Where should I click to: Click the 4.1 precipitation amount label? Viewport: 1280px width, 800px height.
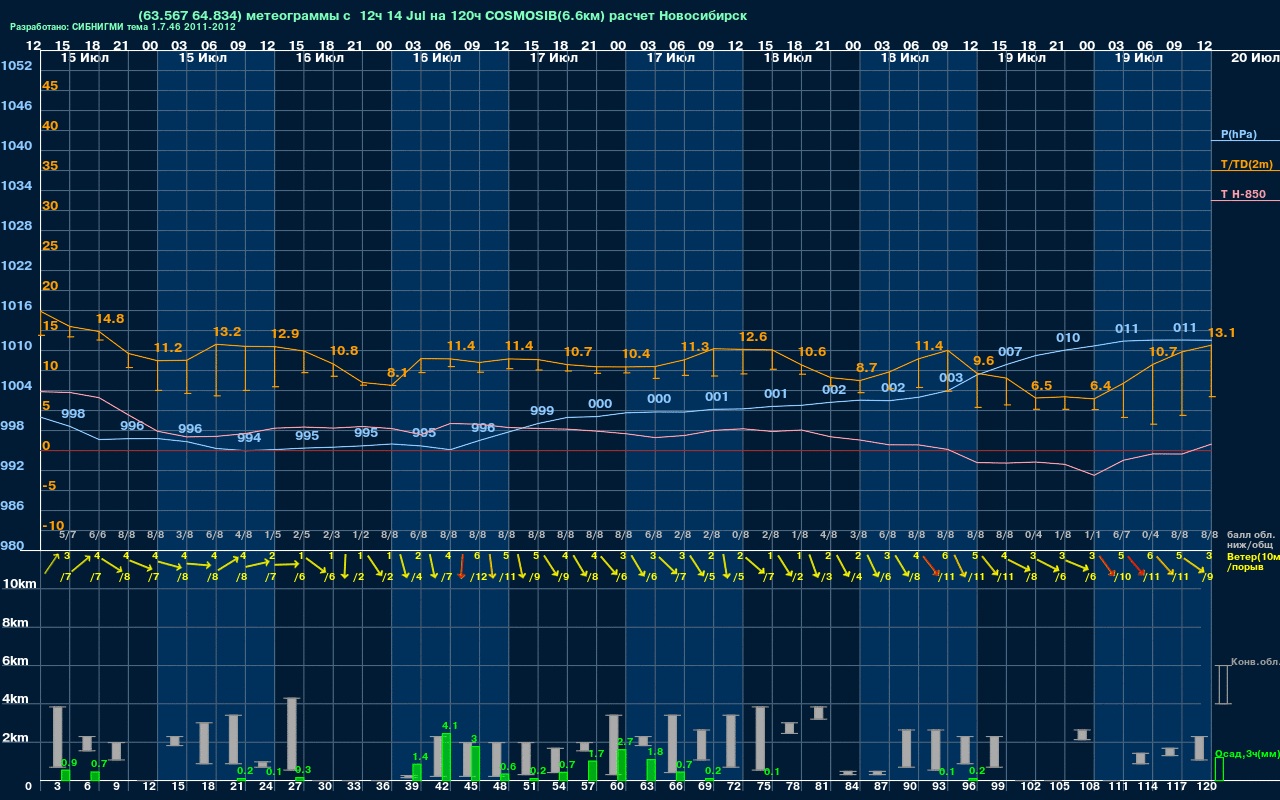point(450,726)
